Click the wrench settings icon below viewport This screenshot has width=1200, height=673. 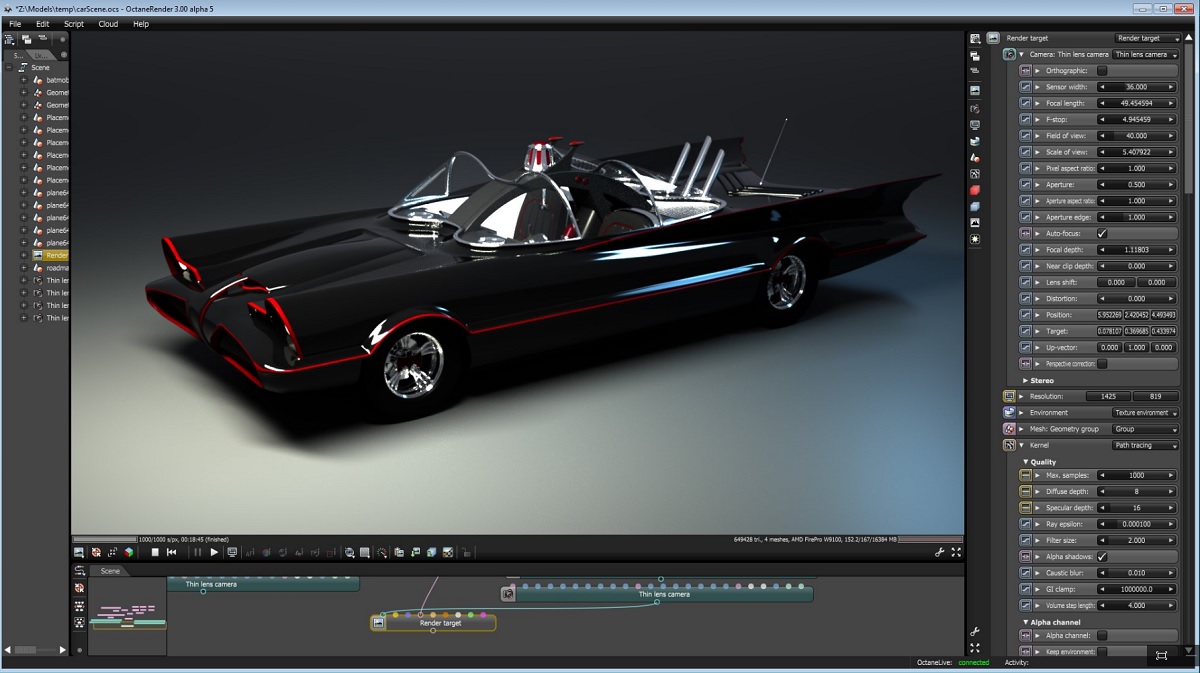pos(940,552)
